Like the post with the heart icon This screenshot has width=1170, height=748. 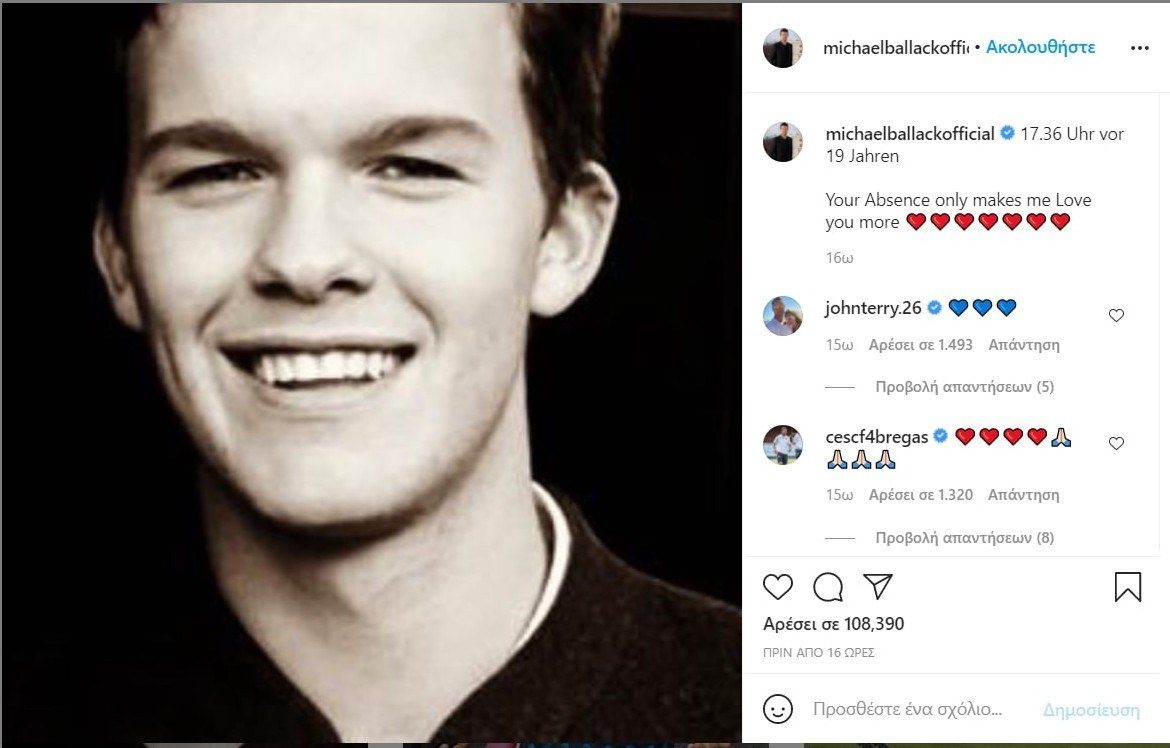point(777,586)
